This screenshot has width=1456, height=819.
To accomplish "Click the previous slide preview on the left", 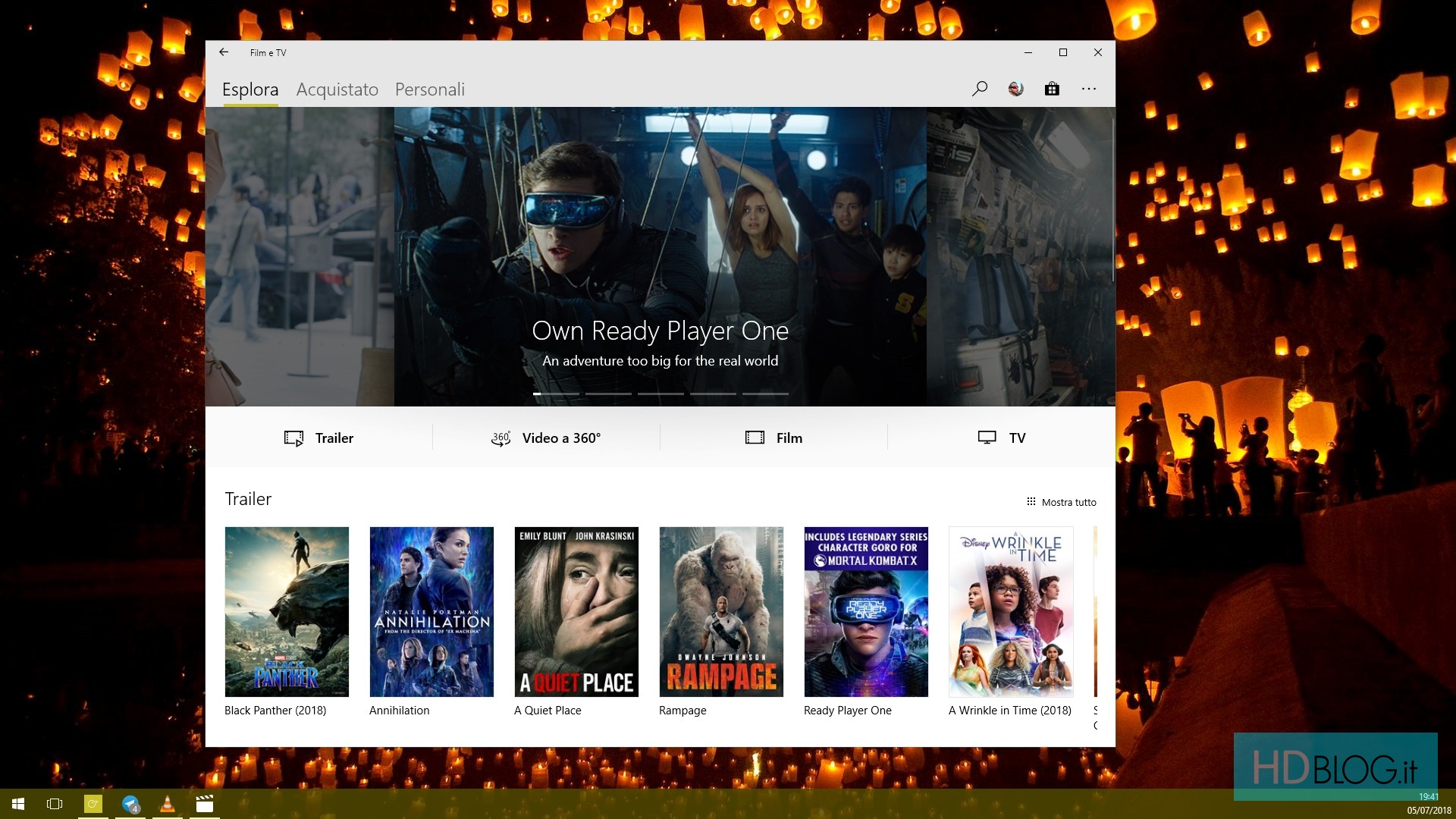I will [300, 256].
